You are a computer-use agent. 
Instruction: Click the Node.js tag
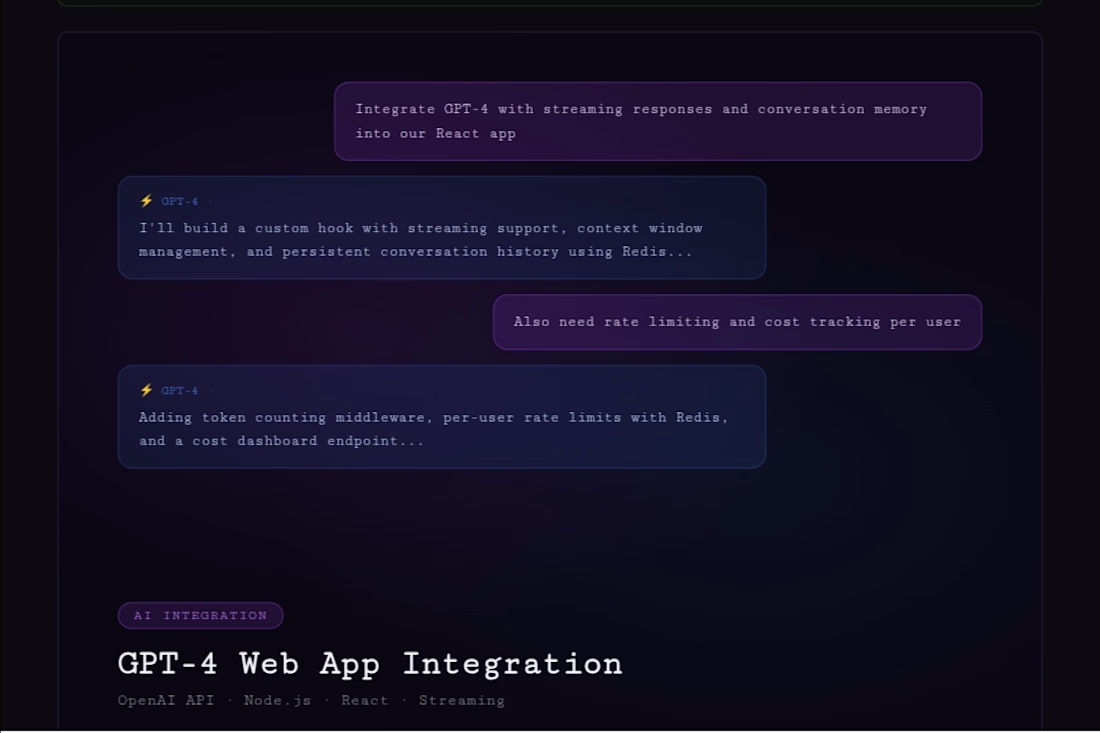coord(277,700)
